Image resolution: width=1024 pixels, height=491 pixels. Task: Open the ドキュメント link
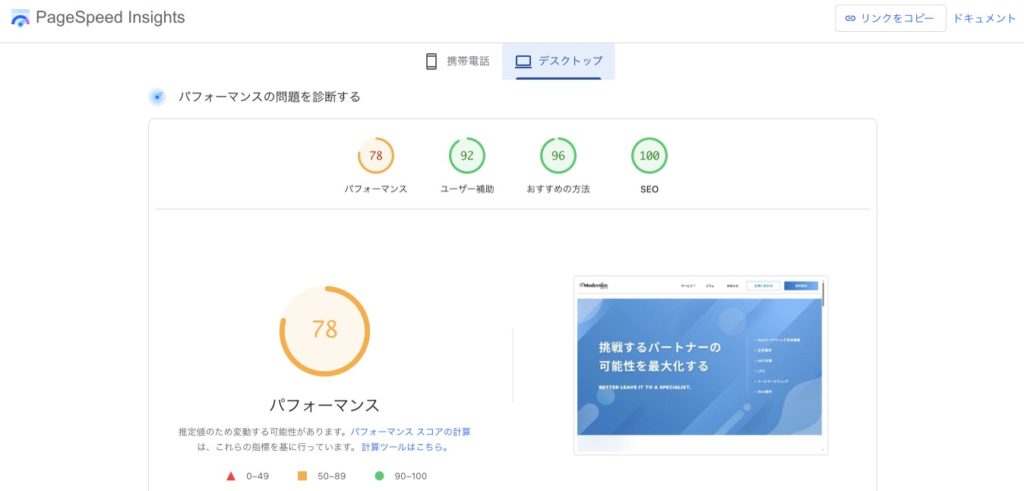tap(984, 18)
